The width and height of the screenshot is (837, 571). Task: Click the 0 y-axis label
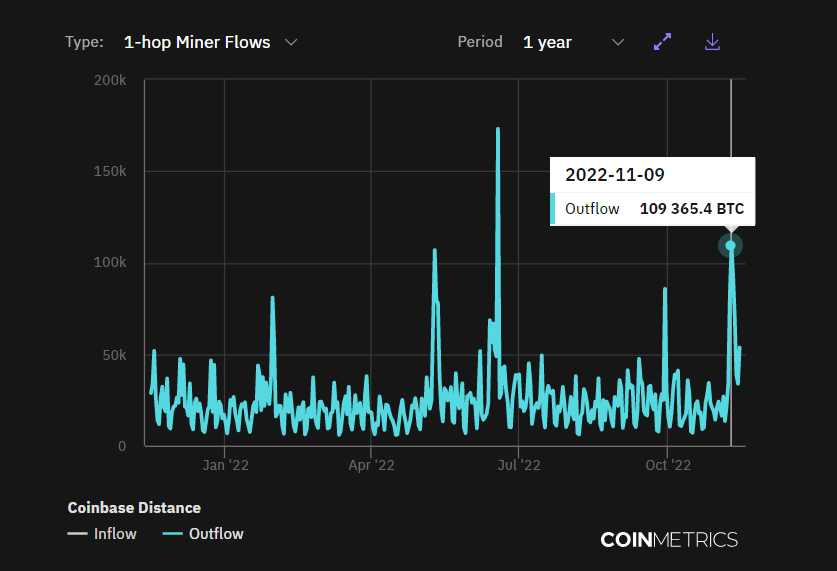(122, 446)
